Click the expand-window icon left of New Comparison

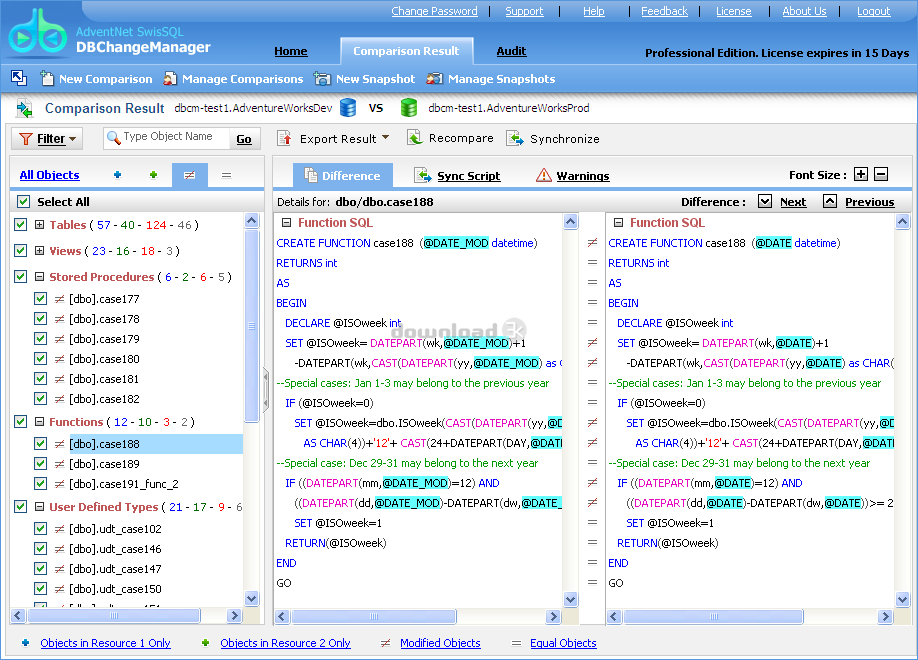(x=19, y=77)
